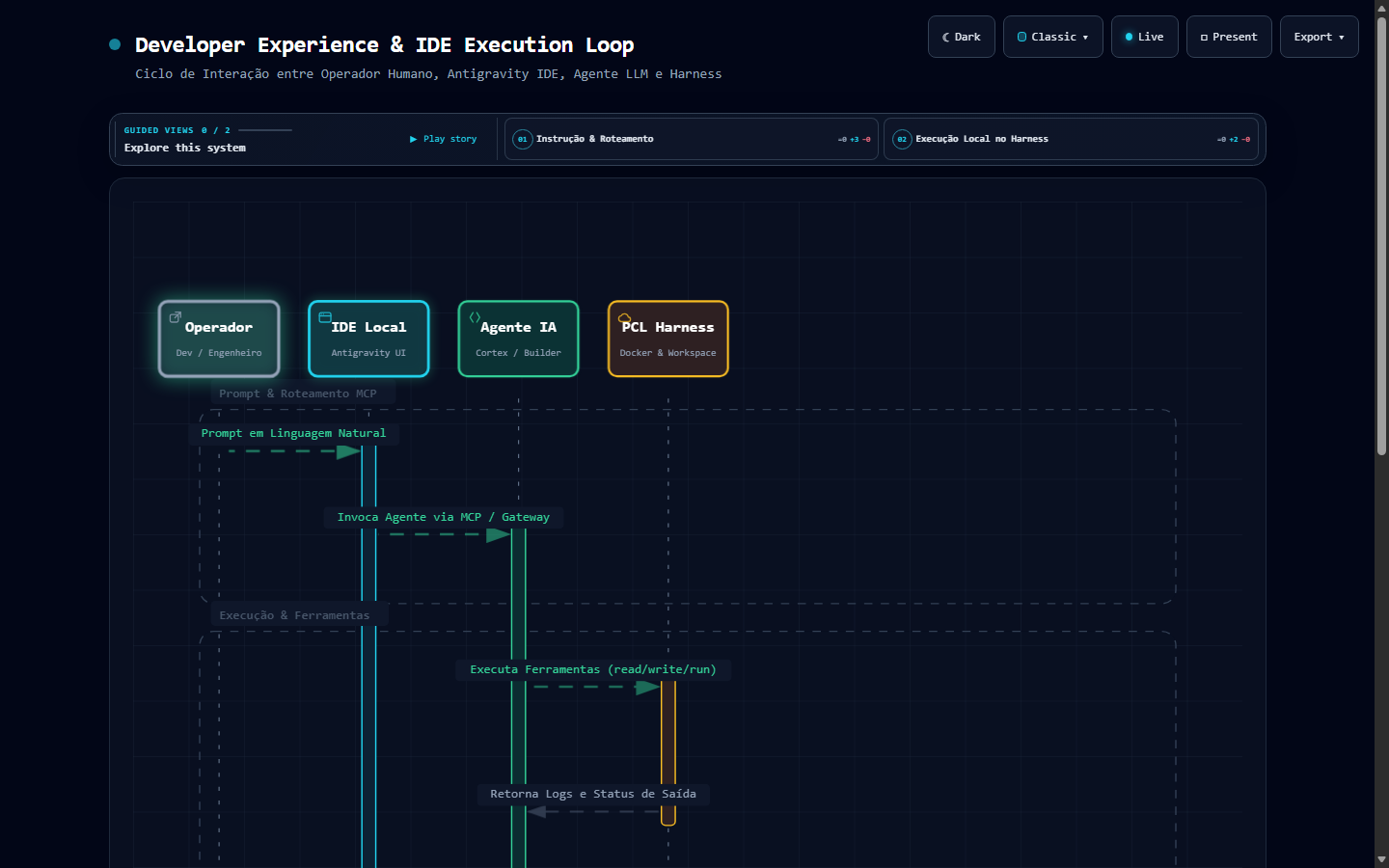Click the cloud icon on PCL Harness card
This screenshot has height=868, width=1389.
click(624, 317)
